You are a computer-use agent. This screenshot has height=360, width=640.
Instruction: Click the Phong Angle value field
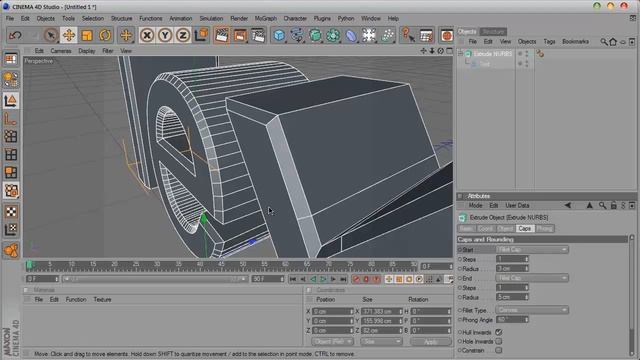click(x=512, y=320)
